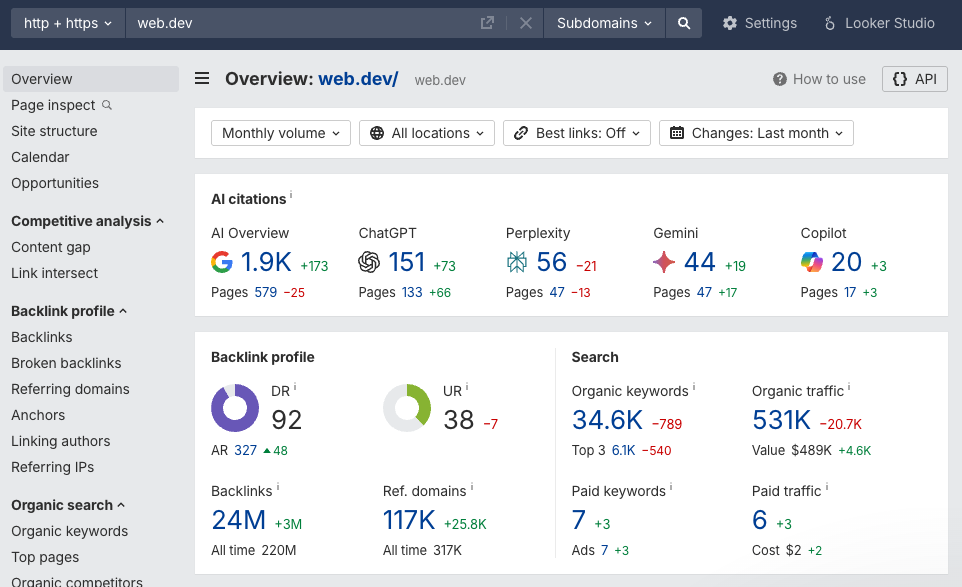The image size is (962, 587).
Task: Open the Subdomains dropdown
Action: coord(603,22)
